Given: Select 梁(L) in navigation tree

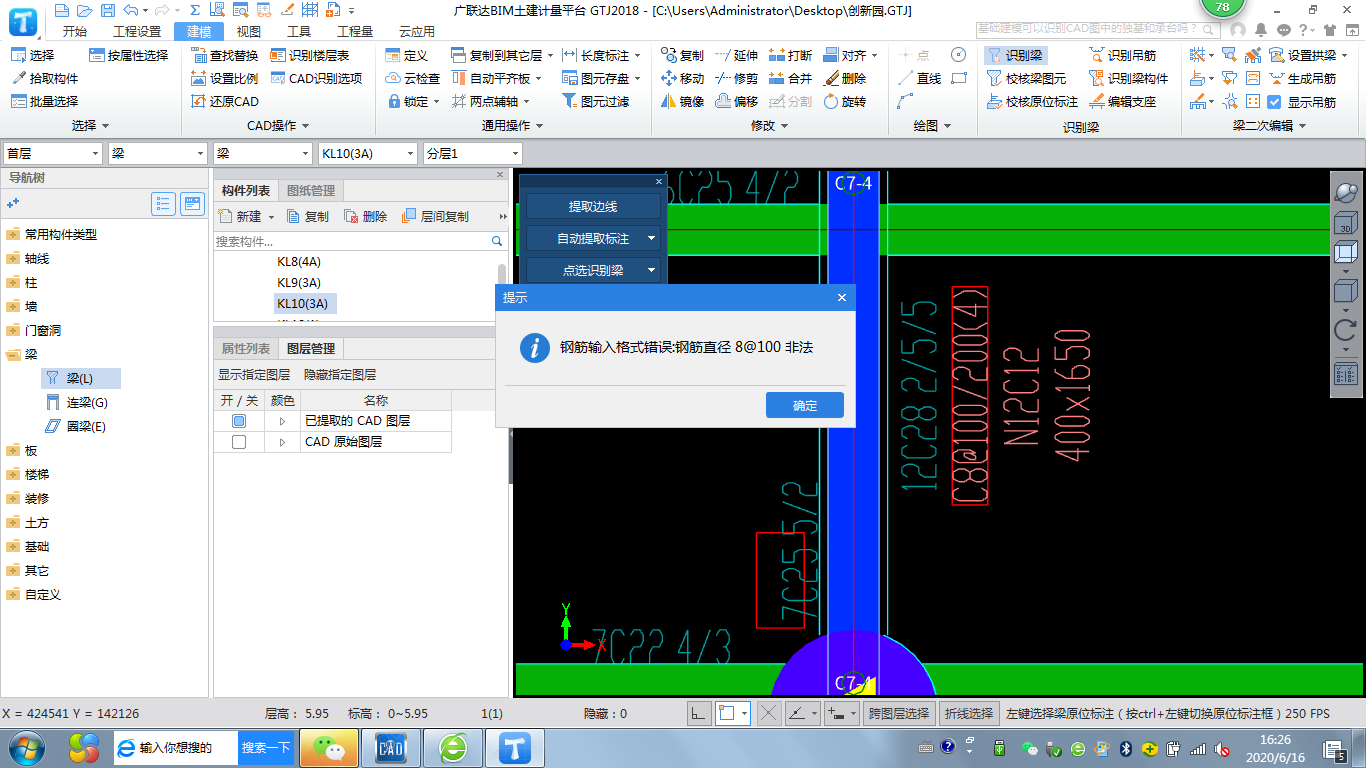Looking at the screenshot, I should point(80,378).
